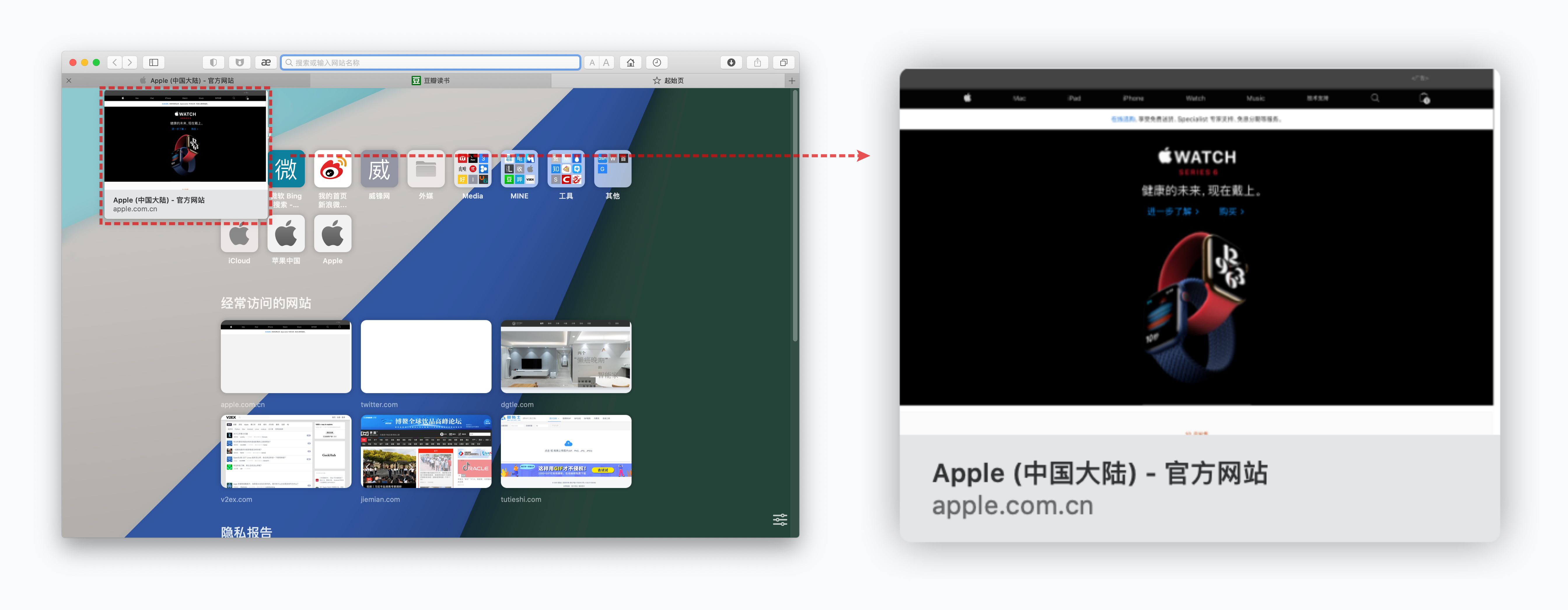Go forward with Safari's forward arrow

[130, 62]
